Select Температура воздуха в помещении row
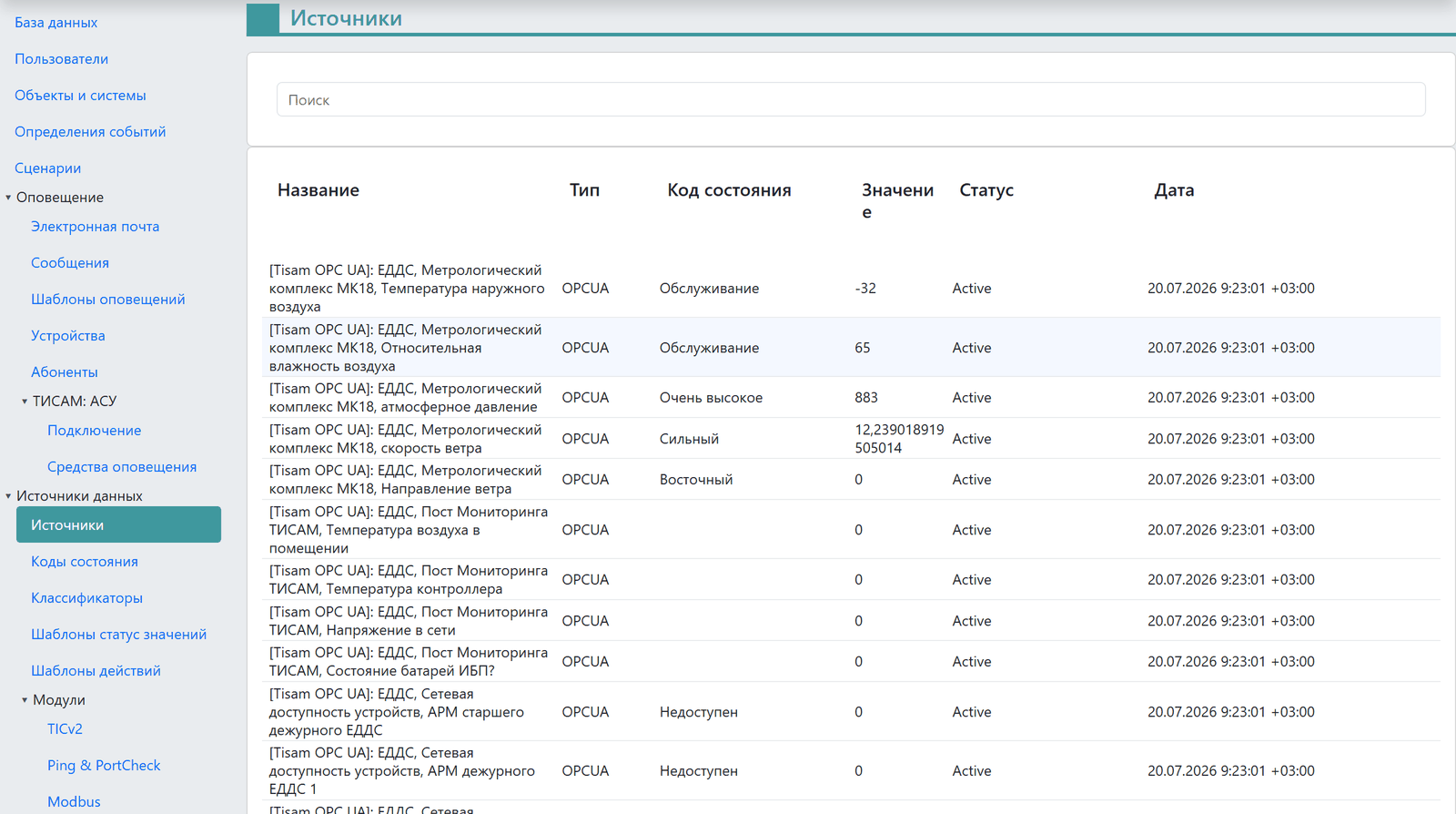The image size is (1456, 814). click(x=851, y=529)
